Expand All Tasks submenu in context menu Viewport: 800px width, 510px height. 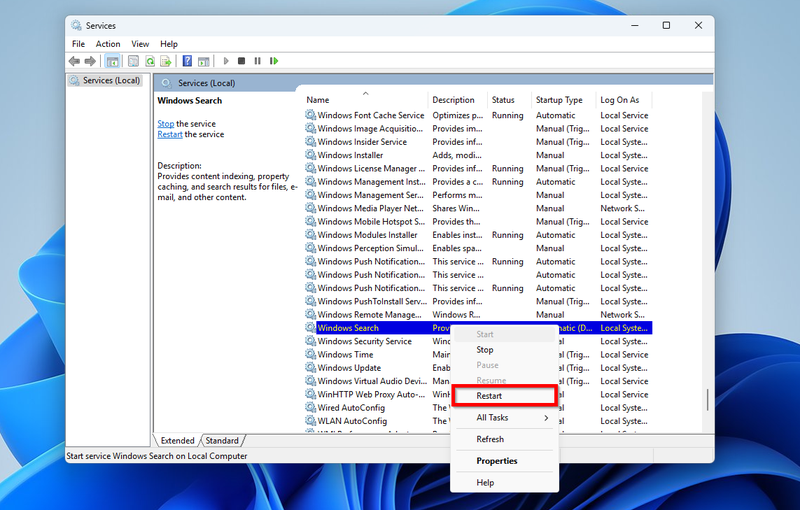point(505,418)
